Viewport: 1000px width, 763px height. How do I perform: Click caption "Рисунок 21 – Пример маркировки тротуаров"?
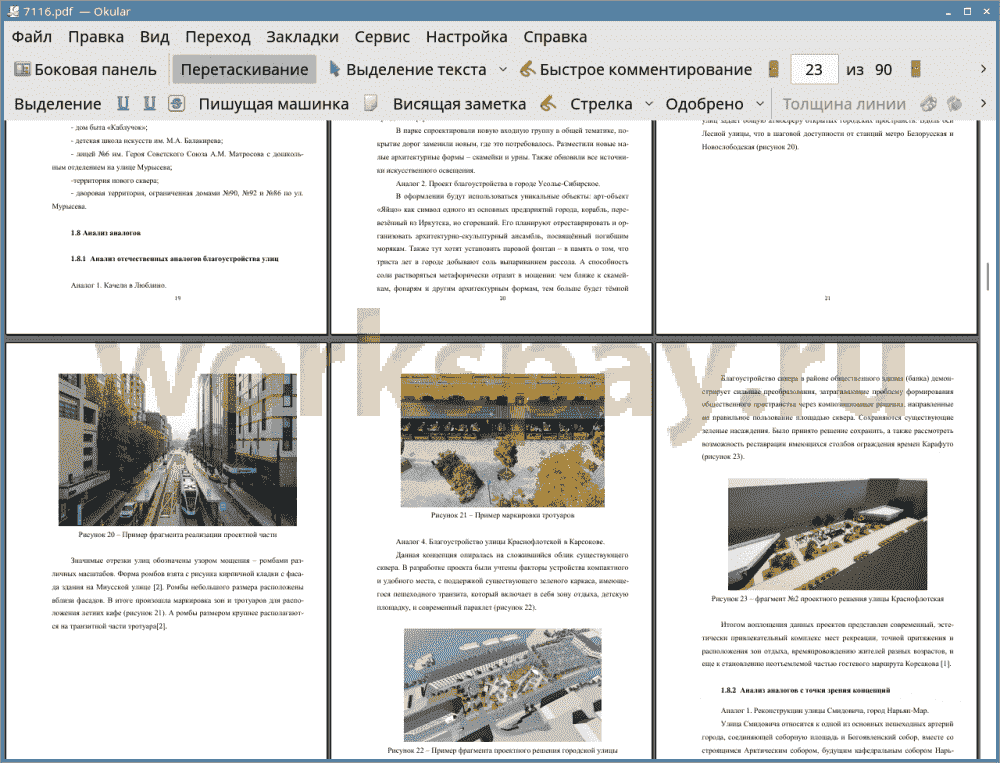pos(502,515)
